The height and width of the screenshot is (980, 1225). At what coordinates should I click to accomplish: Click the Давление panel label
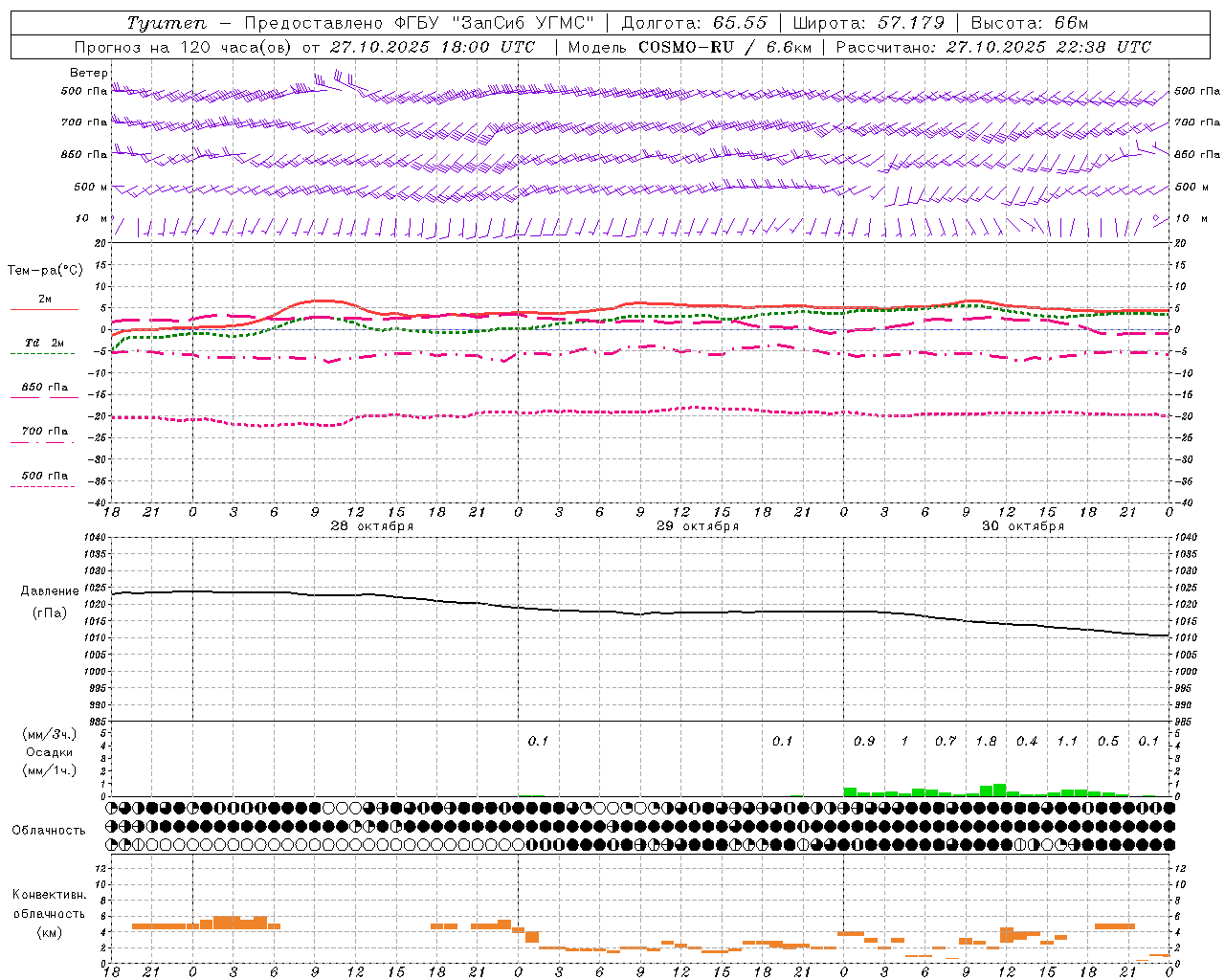tap(50, 591)
